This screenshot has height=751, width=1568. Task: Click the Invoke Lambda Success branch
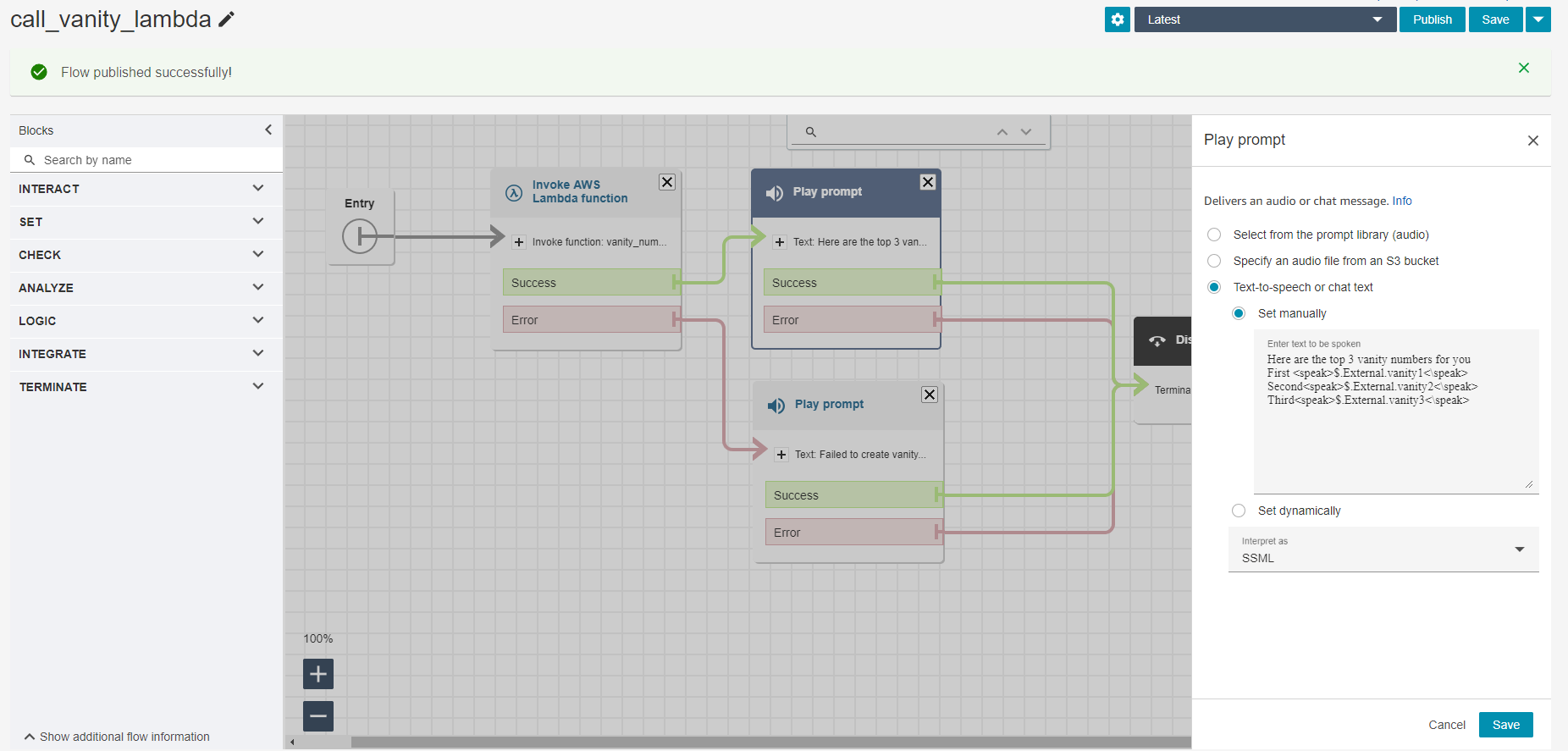coord(591,283)
